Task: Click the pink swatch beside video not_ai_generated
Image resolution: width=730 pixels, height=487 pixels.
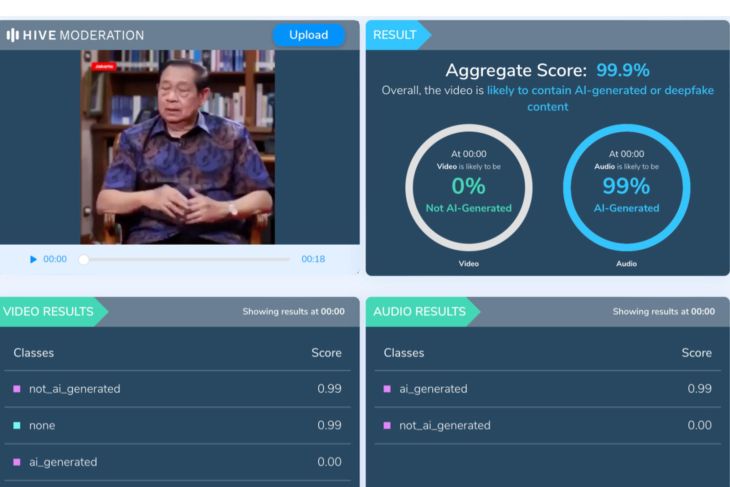Action: pos(17,389)
